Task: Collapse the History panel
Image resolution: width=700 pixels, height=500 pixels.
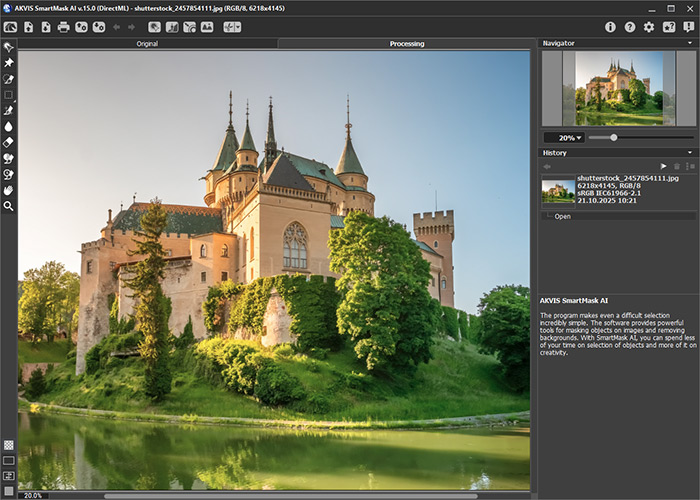Action: coord(690,153)
